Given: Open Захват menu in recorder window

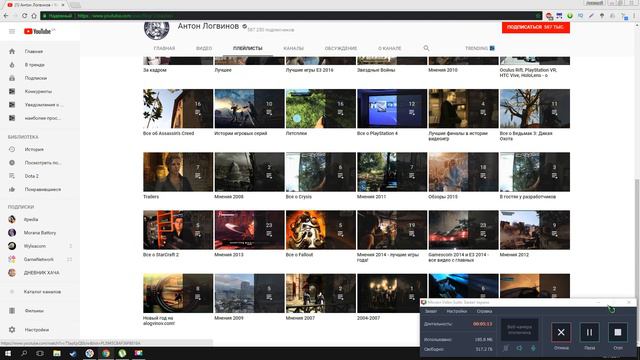Looking at the screenshot, I should (x=431, y=311).
